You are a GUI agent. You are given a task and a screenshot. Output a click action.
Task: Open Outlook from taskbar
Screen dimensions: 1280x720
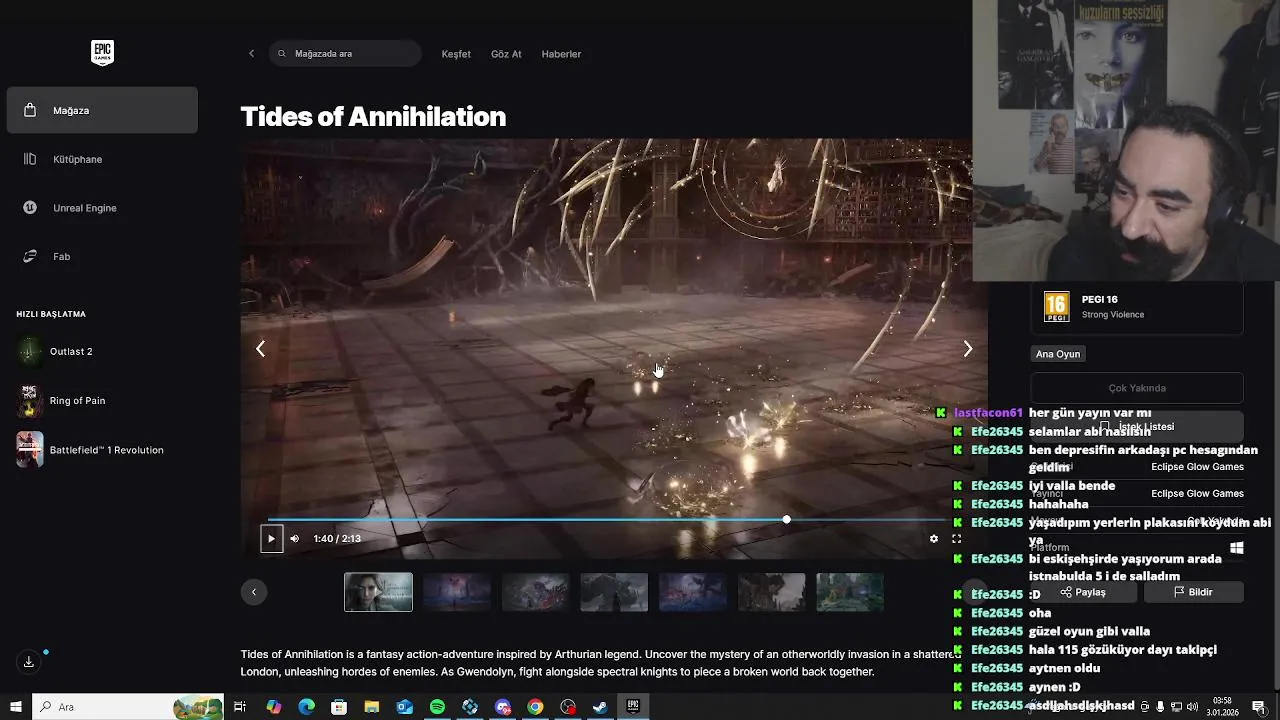[x=405, y=707]
